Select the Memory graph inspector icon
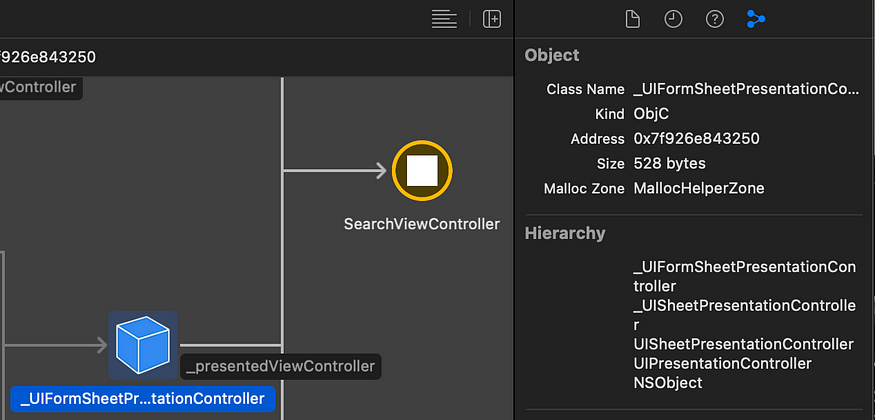Viewport: 875px width, 420px height. 756,19
